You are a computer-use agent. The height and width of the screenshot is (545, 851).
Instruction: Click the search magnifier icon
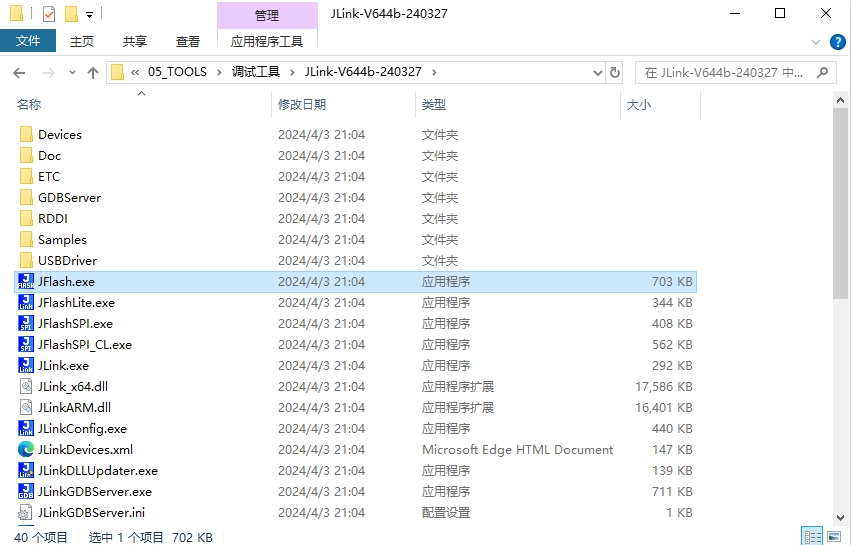(x=822, y=72)
